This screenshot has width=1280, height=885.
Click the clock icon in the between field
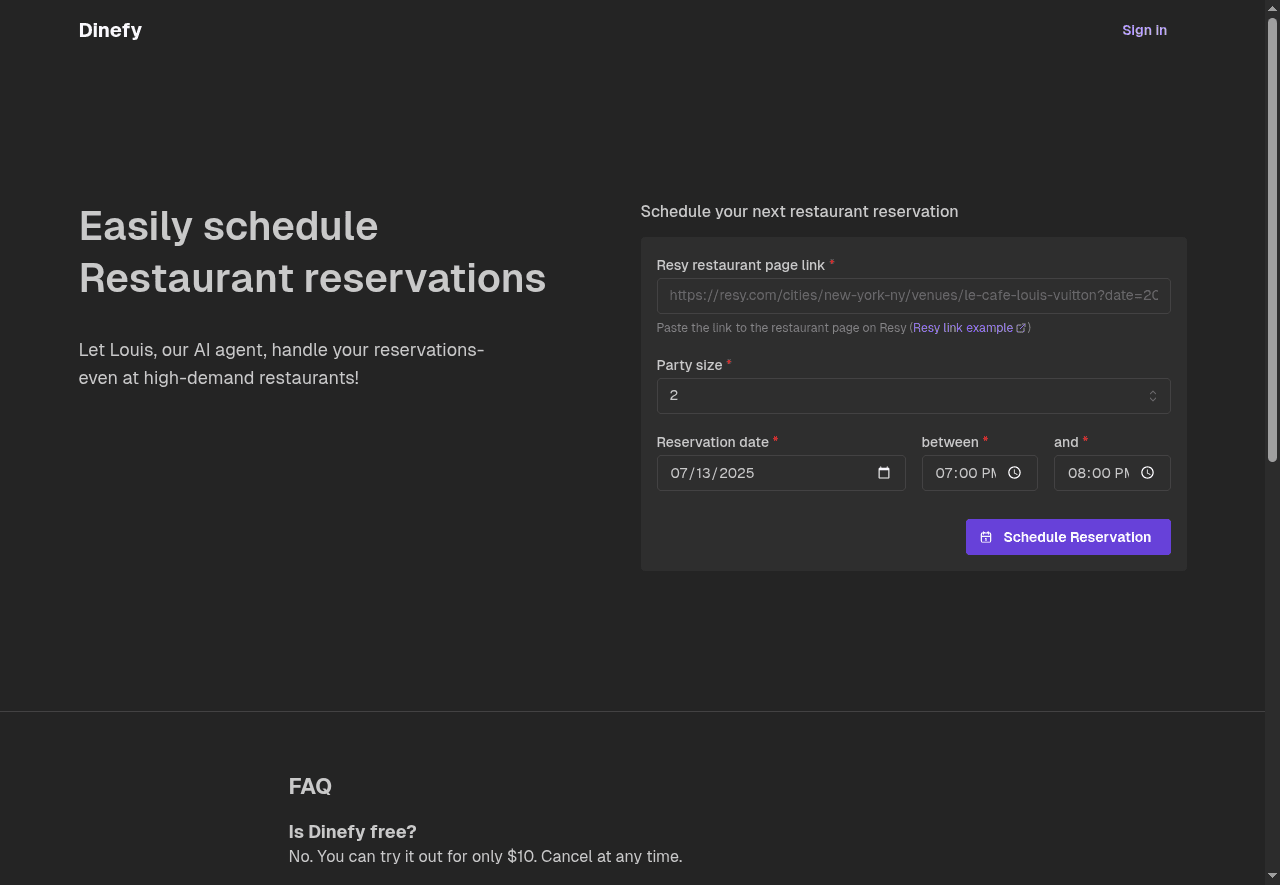(1014, 473)
